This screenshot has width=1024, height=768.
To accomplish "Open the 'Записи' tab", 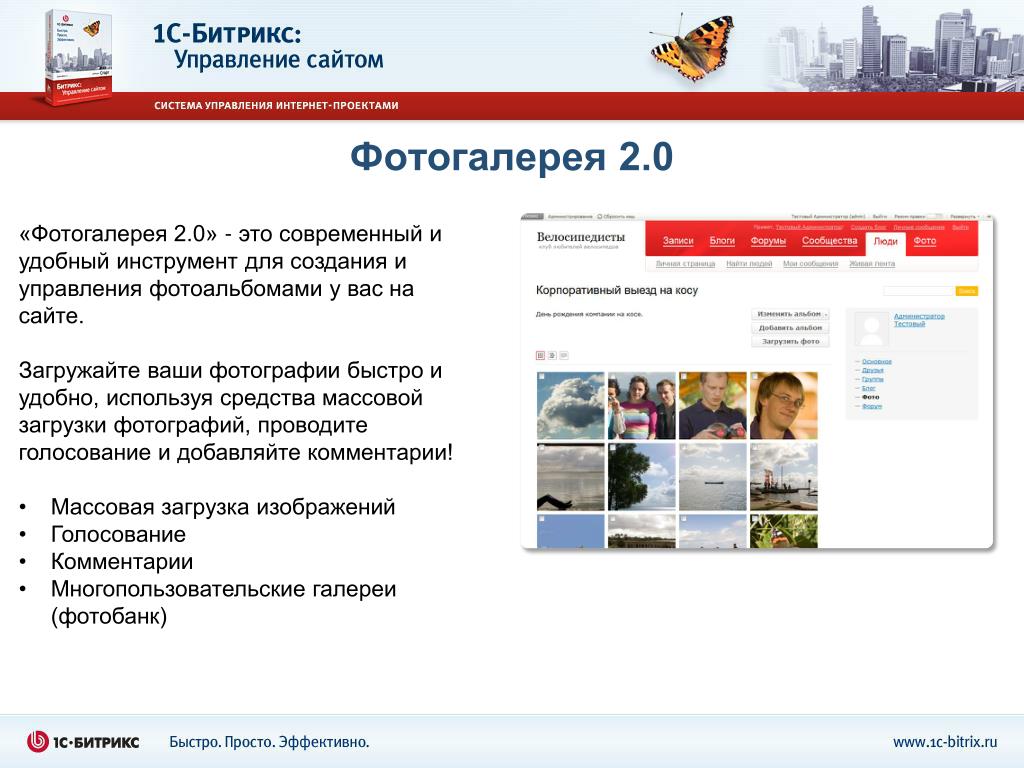I will pyautogui.click(x=678, y=241).
